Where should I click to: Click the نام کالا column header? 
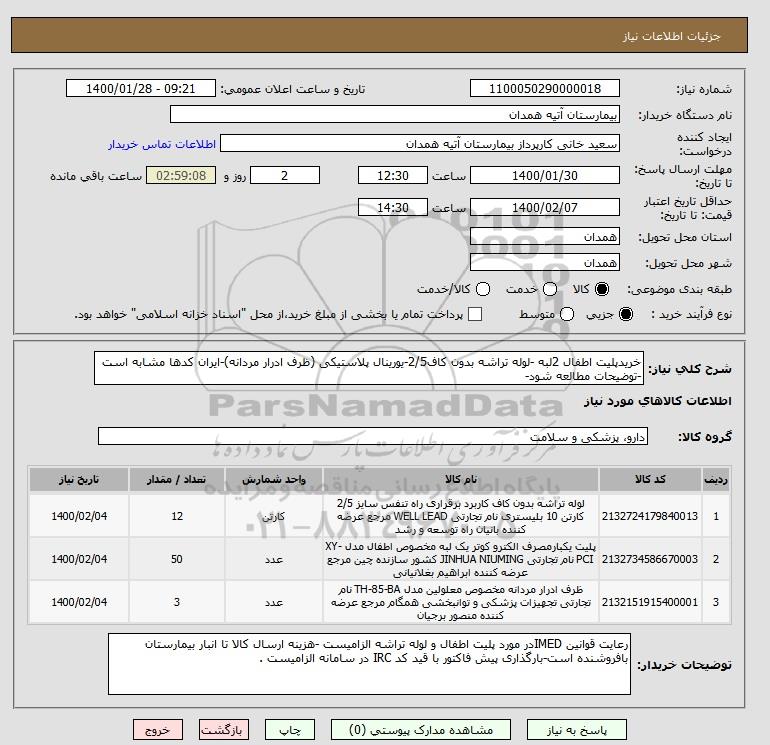(x=461, y=479)
